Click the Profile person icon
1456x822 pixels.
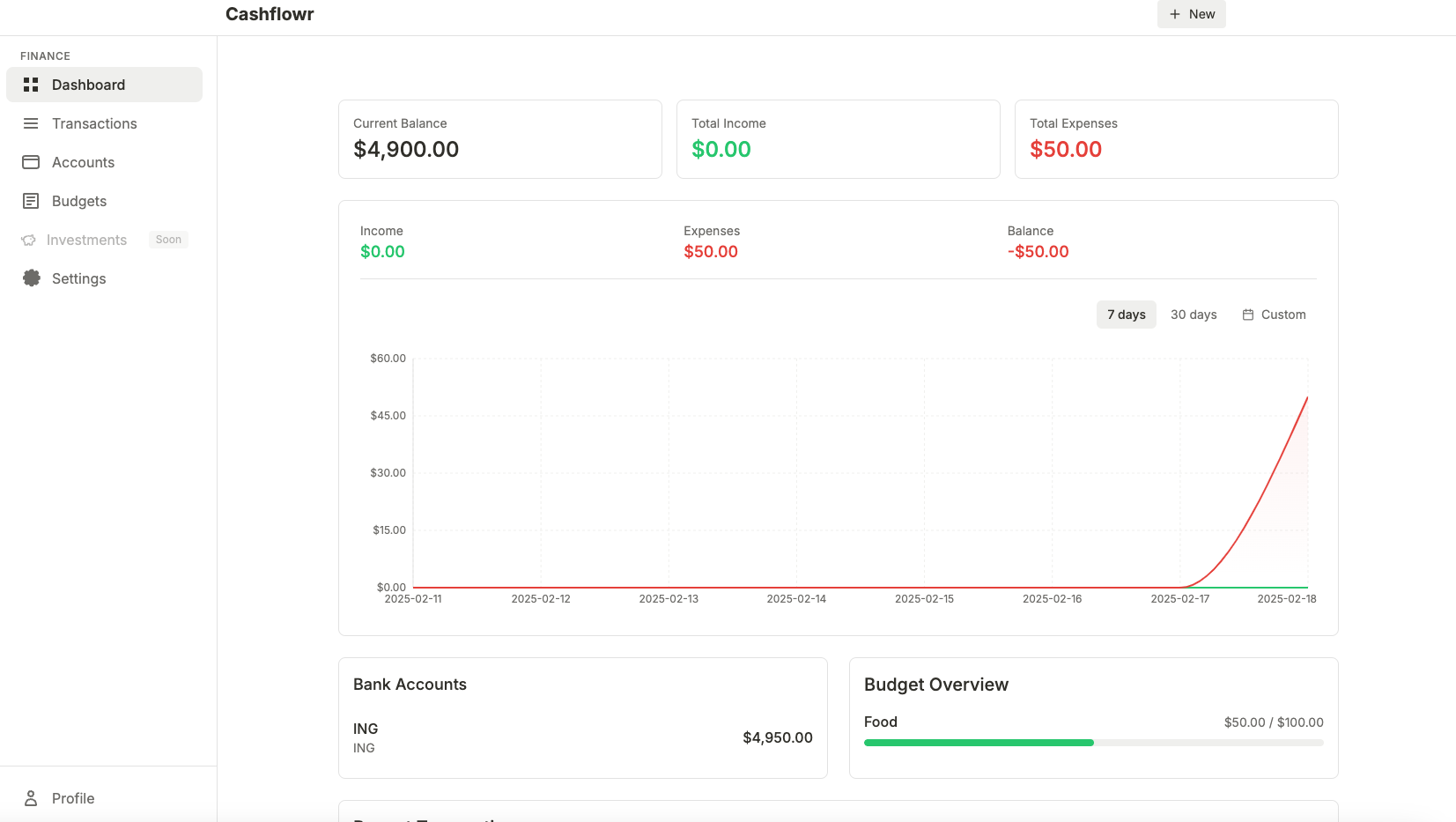click(32, 798)
